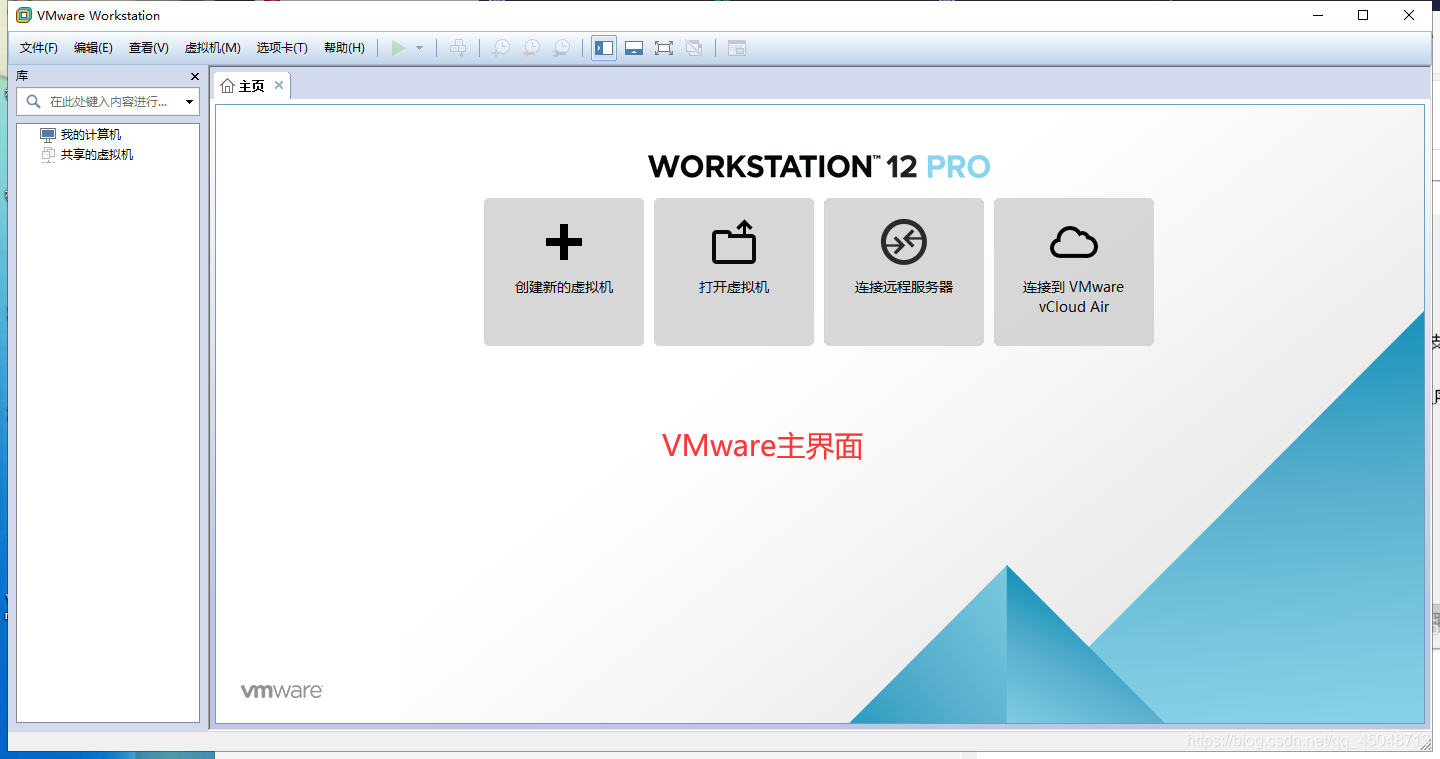1440x759 pixels.
Task: Open the dropdown next to the power button
Action: (x=419, y=47)
